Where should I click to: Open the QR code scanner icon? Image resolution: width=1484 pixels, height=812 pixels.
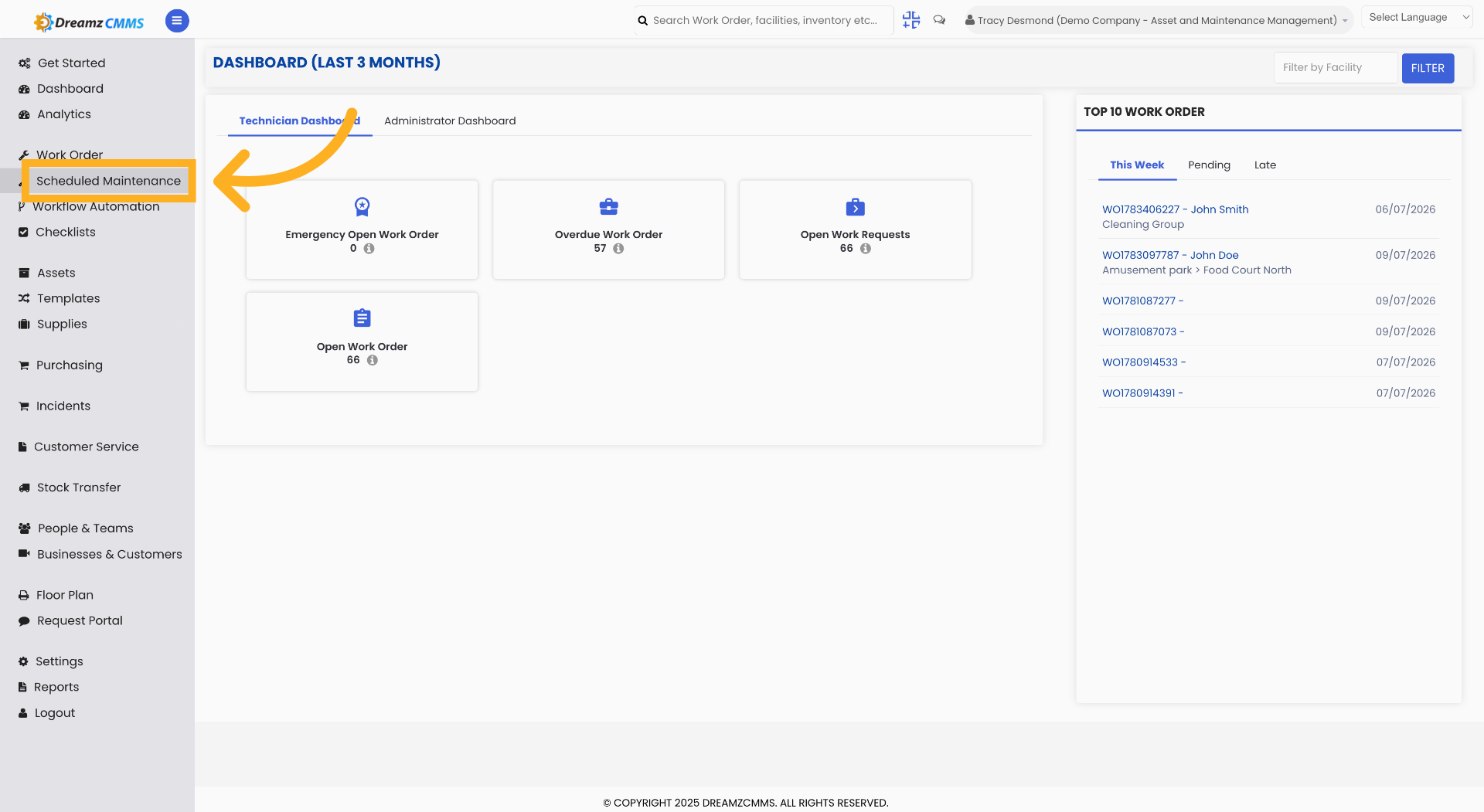(911, 20)
